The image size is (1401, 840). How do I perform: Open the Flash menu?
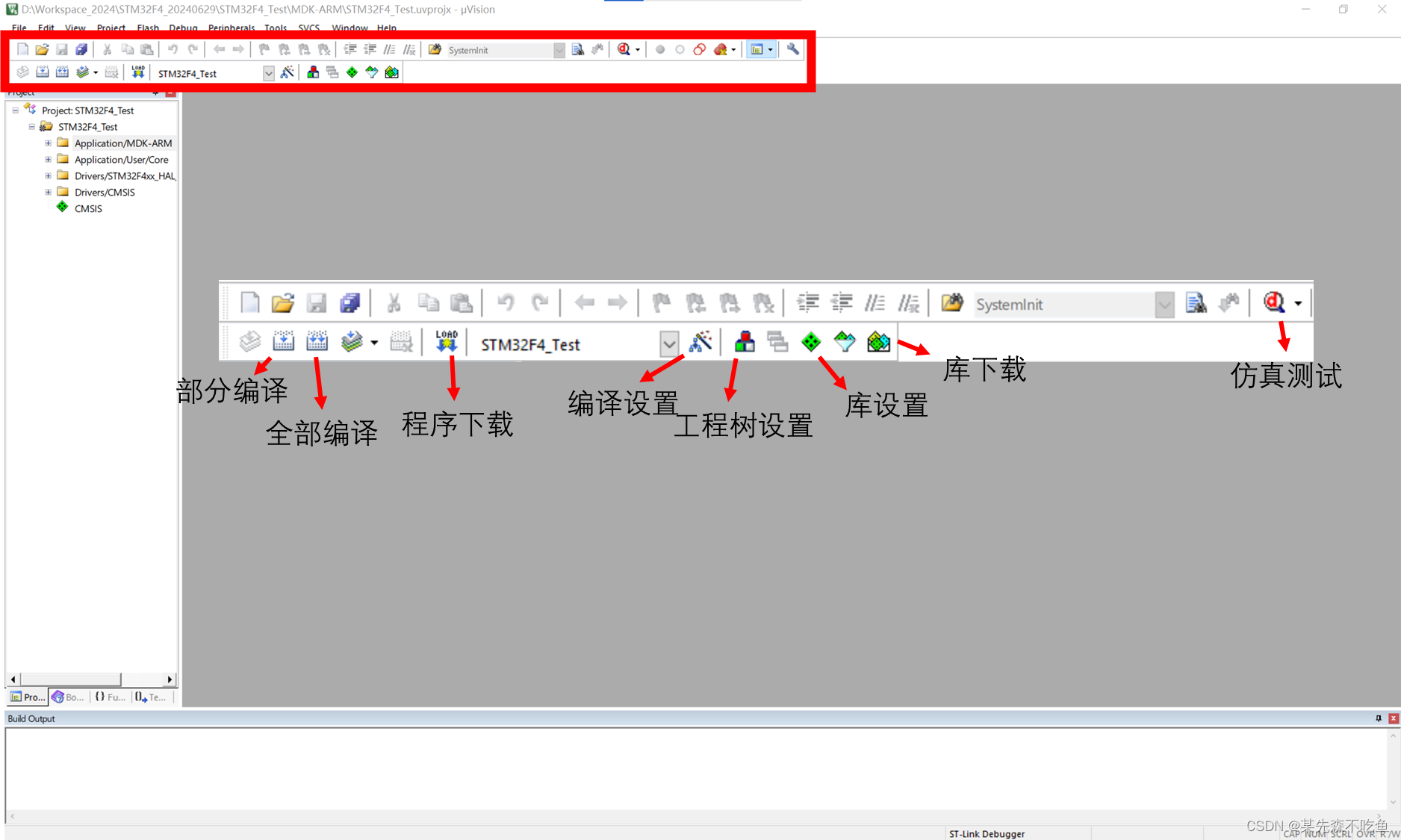148,28
